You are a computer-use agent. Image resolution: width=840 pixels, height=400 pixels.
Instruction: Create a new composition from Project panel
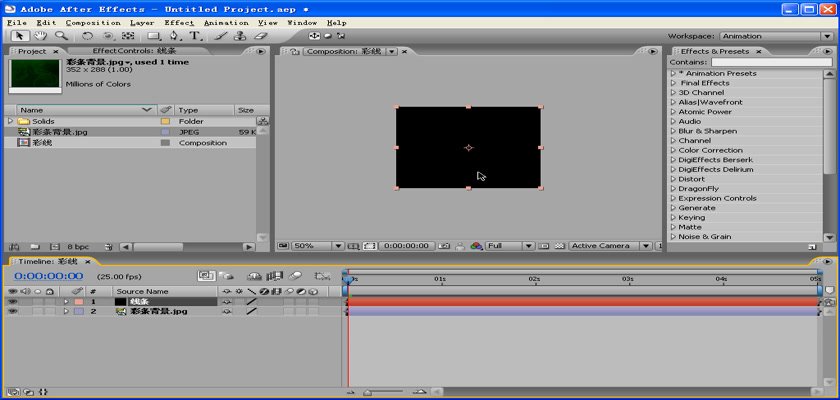[x=54, y=247]
